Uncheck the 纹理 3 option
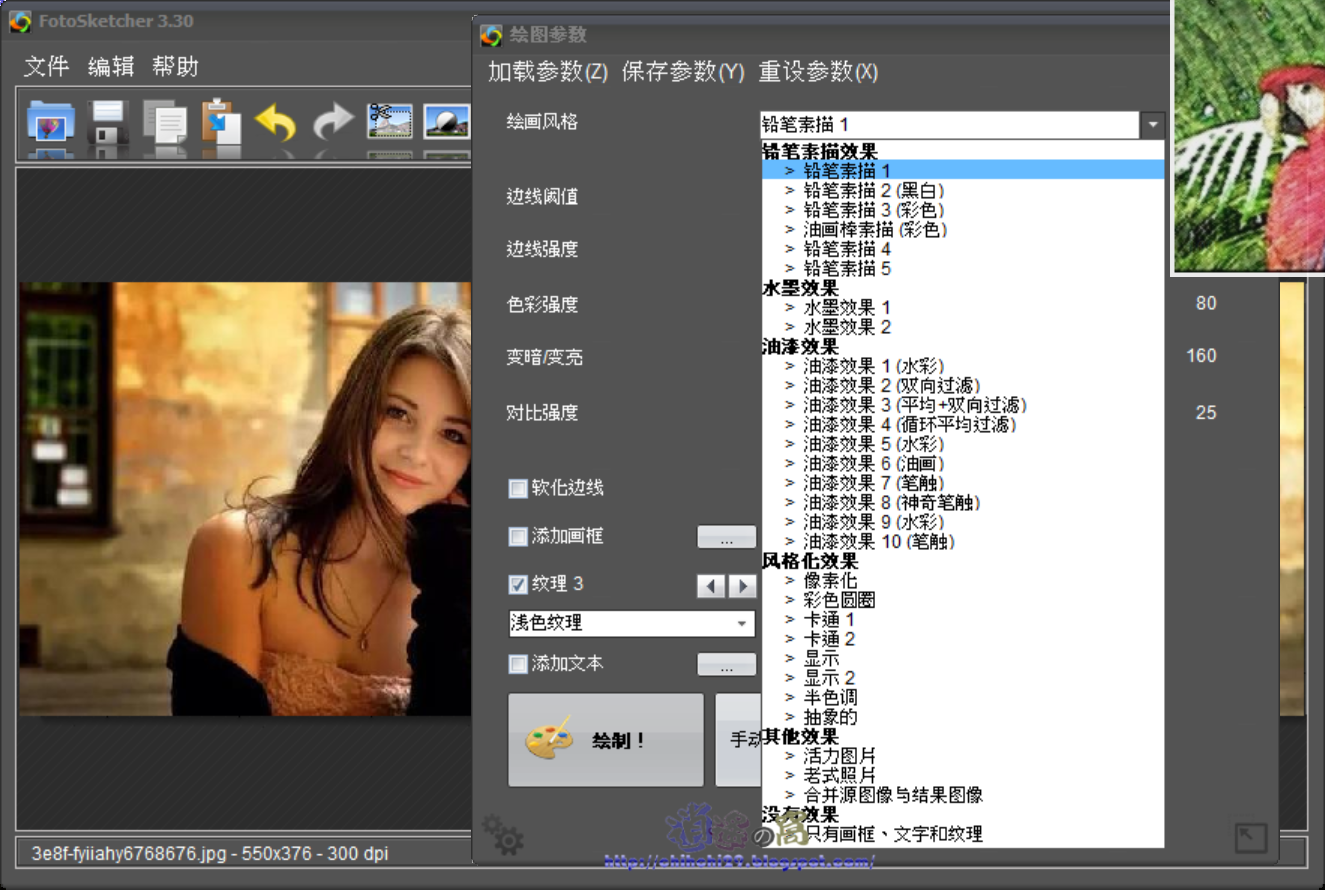Viewport: 1325px width, 890px height. click(x=518, y=586)
